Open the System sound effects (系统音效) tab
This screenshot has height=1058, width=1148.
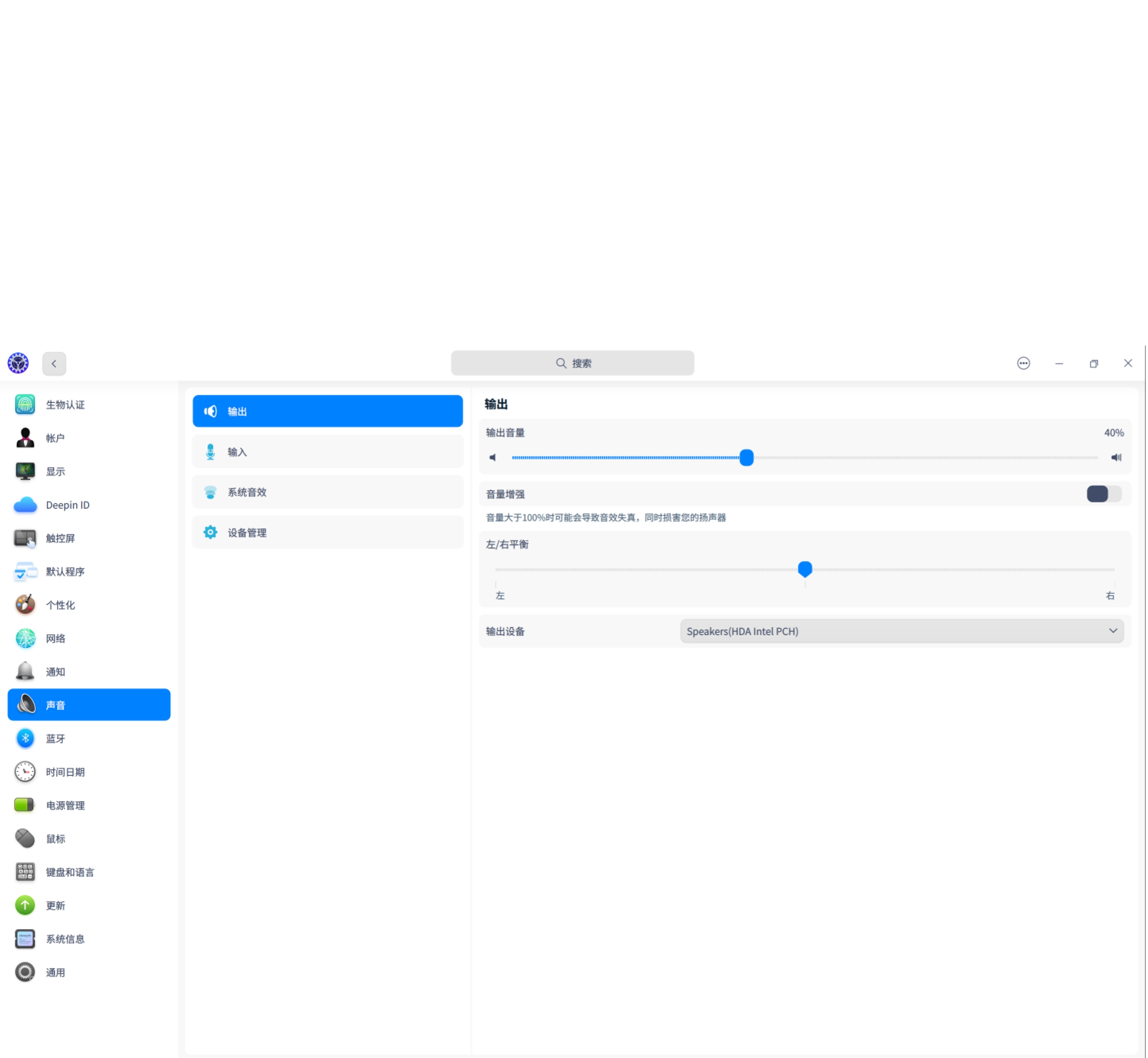click(x=328, y=492)
